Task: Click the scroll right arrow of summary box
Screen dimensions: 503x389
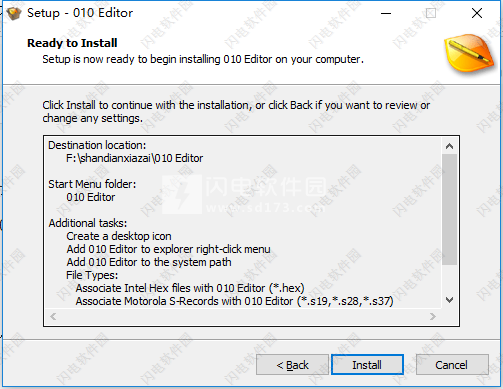Action: click(433, 316)
